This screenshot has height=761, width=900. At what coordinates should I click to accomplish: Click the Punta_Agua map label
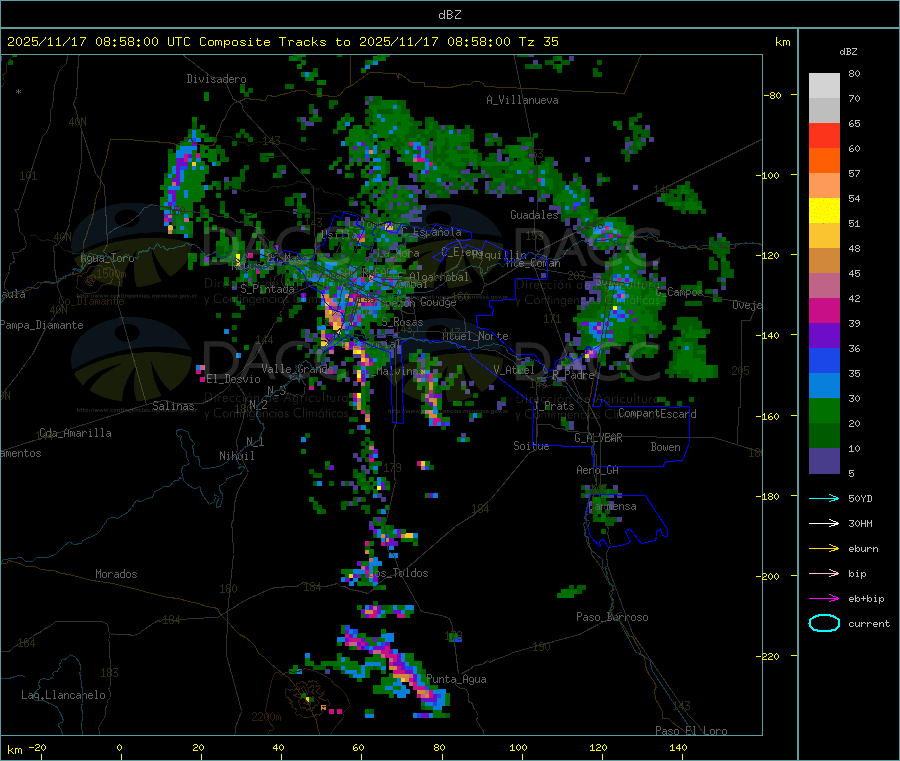coord(456,679)
